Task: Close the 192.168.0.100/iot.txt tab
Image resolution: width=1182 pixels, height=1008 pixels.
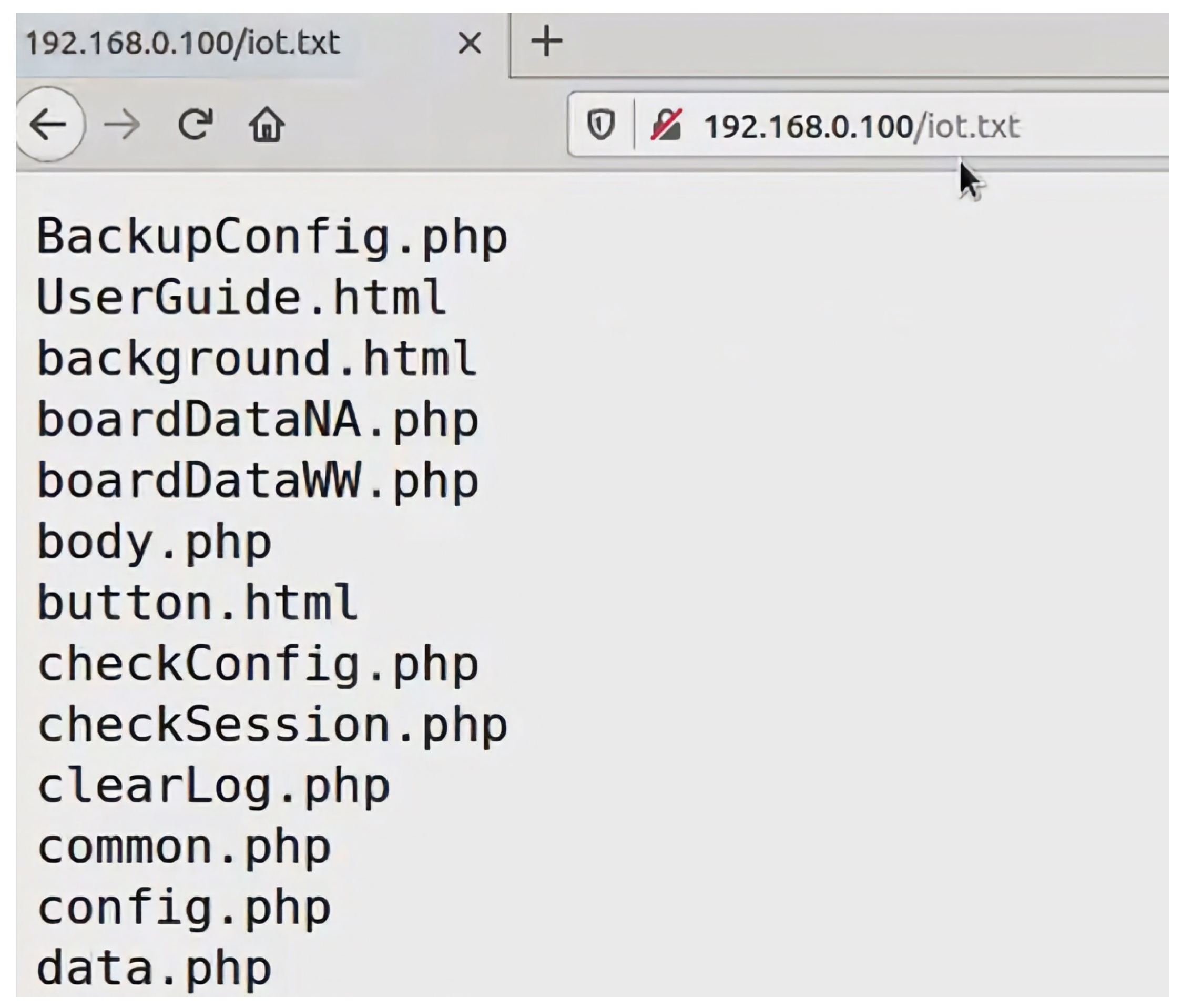Action: tap(470, 43)
